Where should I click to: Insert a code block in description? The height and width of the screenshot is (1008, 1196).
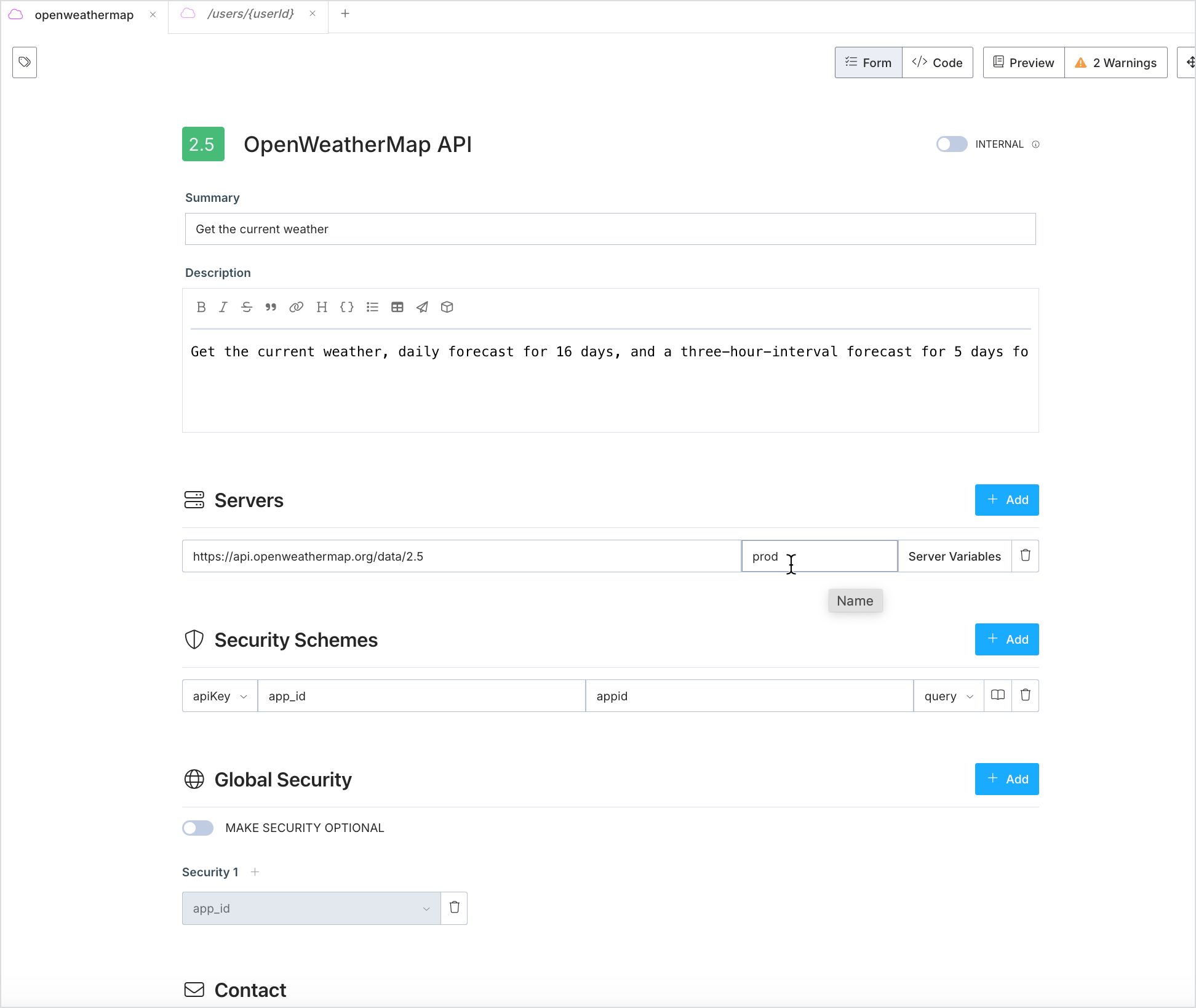347,307
